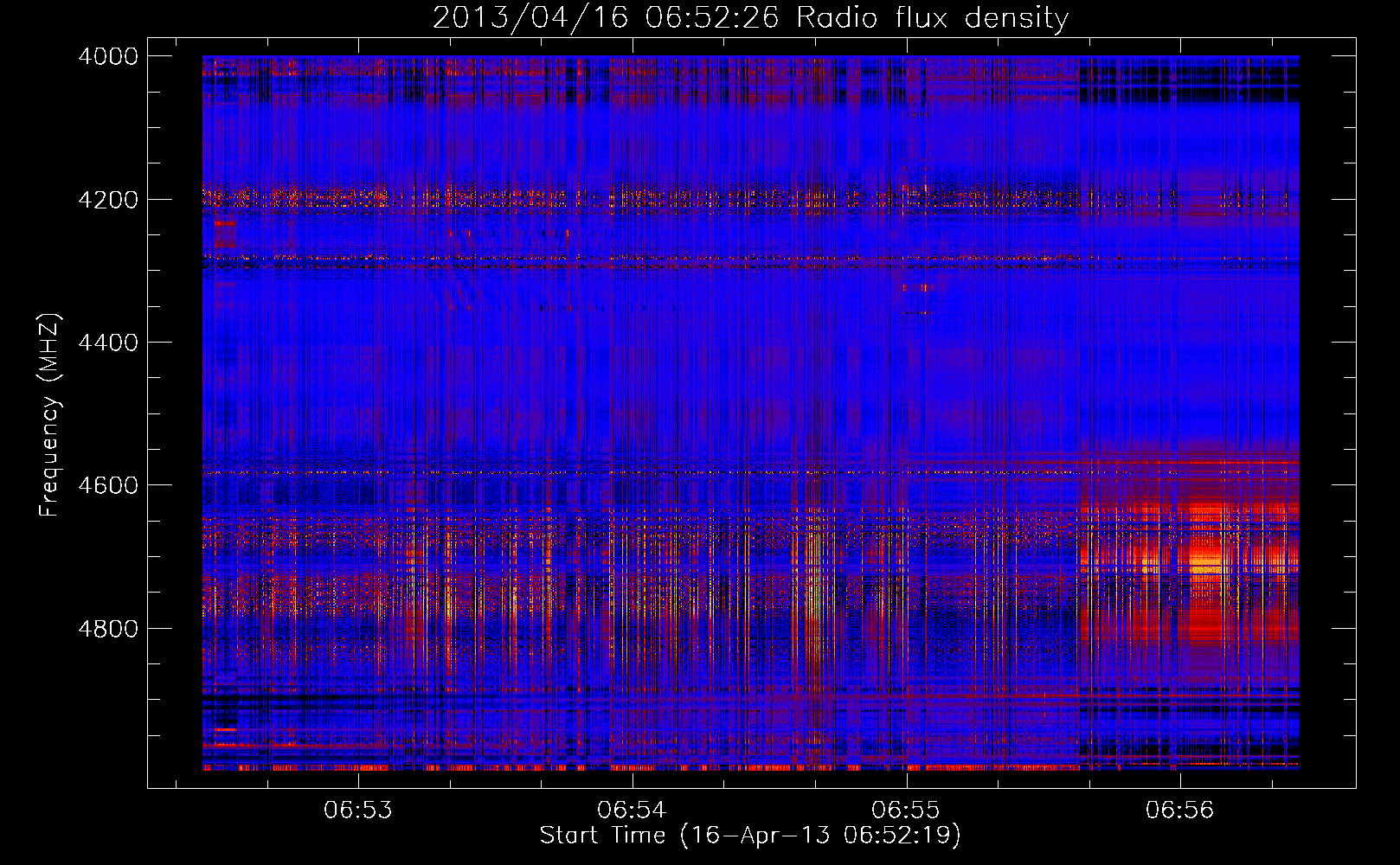
Task: Click the 'Start Time (16-Apr-13 06:52:19)' label
Action: pos(750,836)
